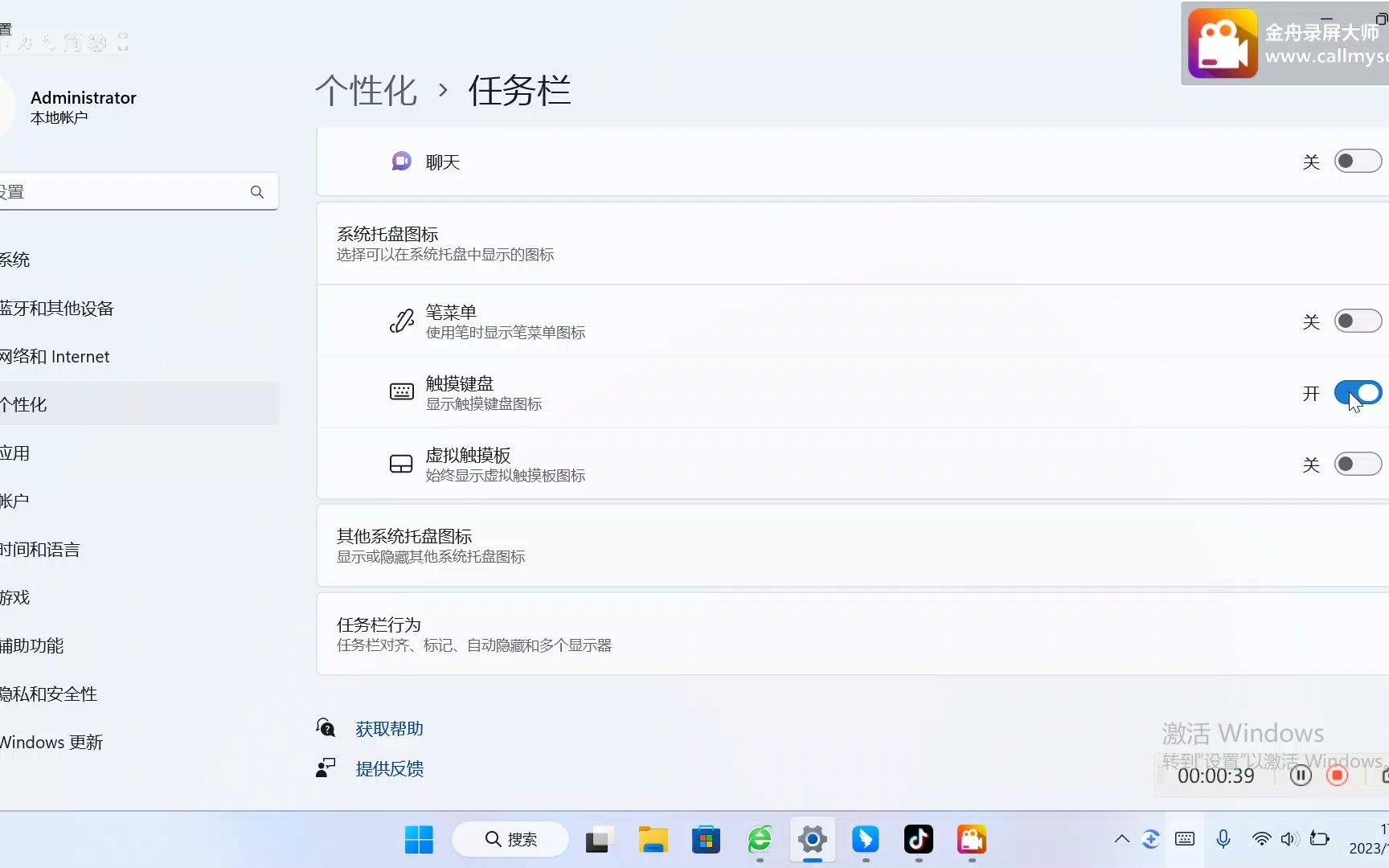This screenshot has height=868, width=1389.
Task: Click the 提供反馈 link
Action: [x=389, y=768]
